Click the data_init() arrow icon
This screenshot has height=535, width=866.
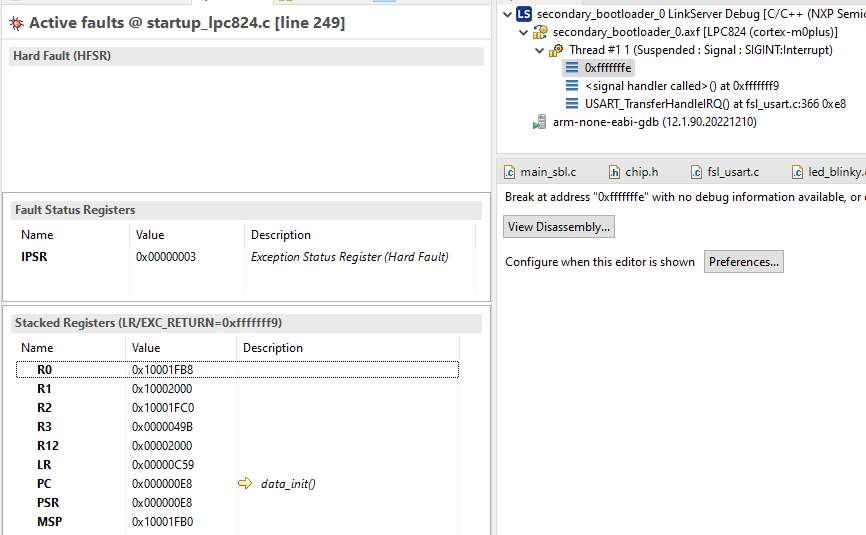(x=246, y=484)
